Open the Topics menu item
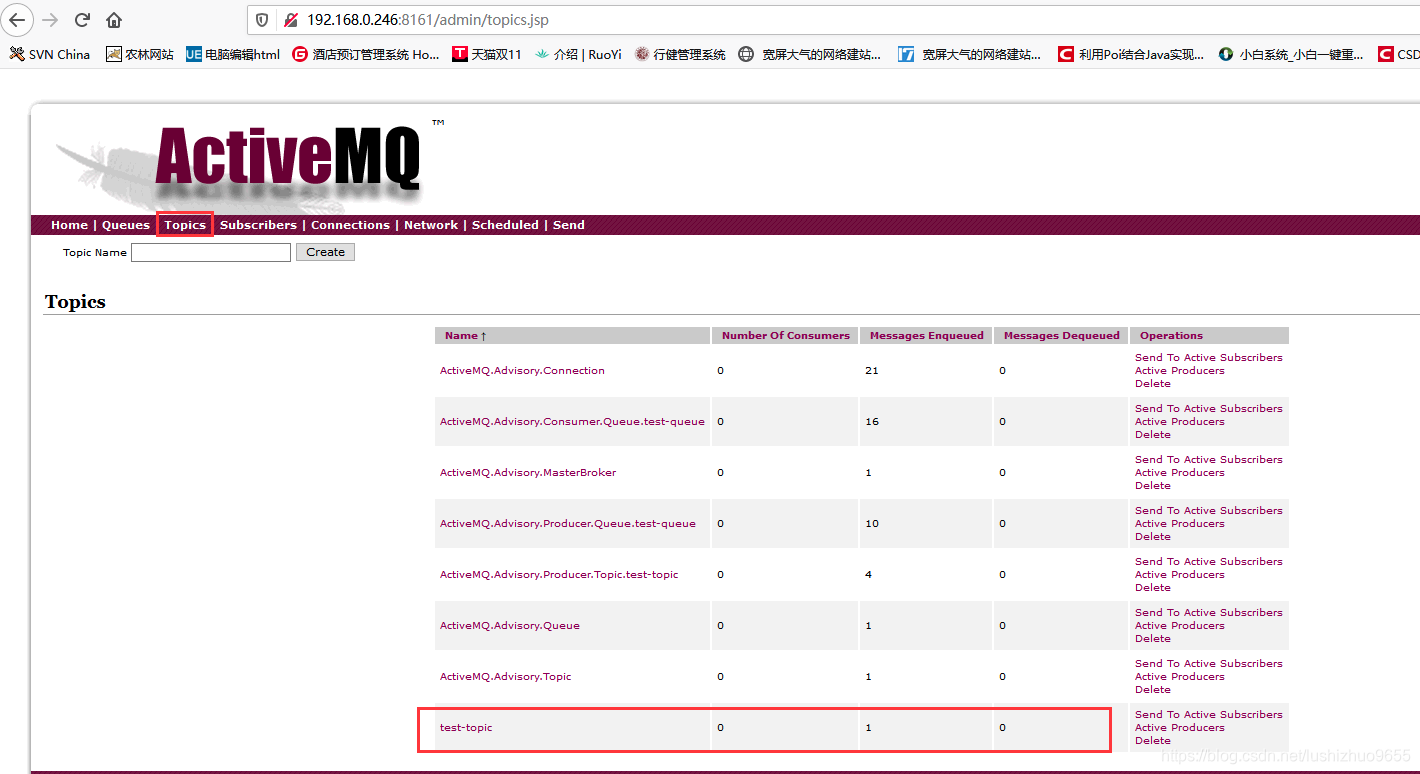The image size is (1420, 774). [185, 225]
